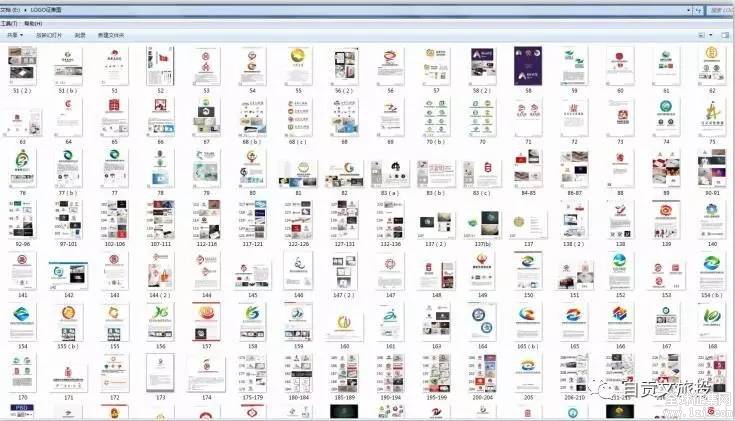Toggle the preview pane icon

click(725, 35)
